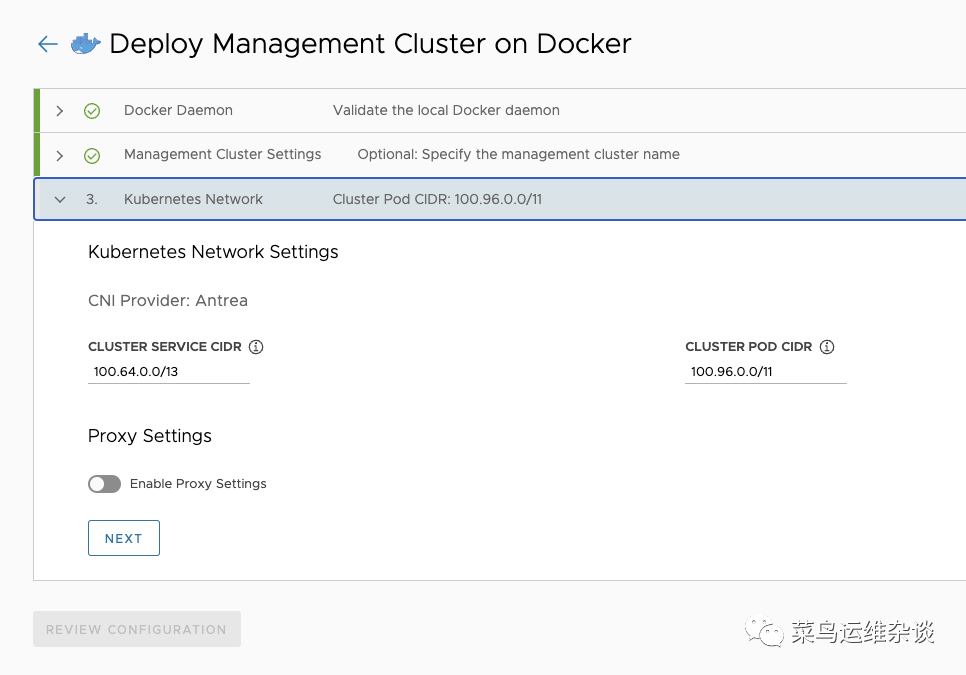Click the back arrow beside the page title

click(x=47, y=44)
